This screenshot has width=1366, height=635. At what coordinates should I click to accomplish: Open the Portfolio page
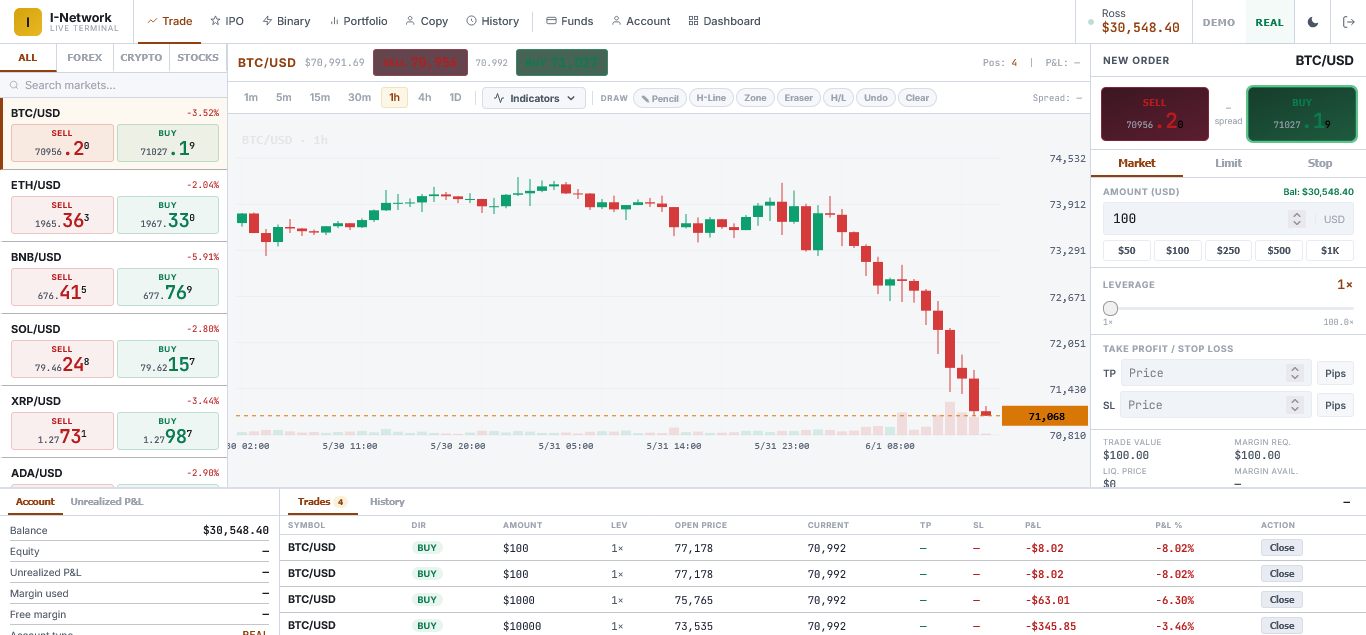pyautogui.click(x=358, y=21)
